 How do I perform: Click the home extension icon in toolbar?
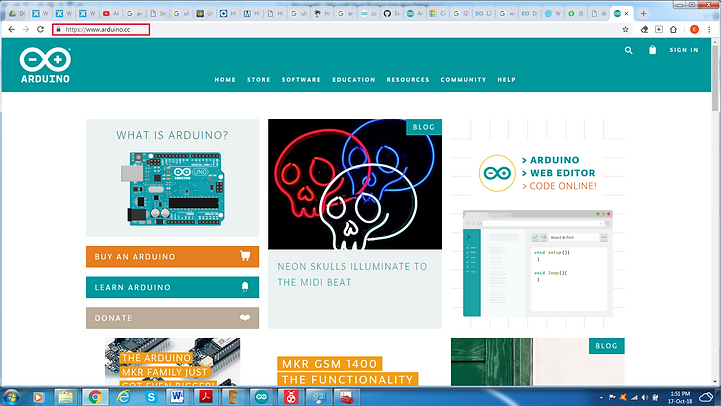[x=673, y=29]
